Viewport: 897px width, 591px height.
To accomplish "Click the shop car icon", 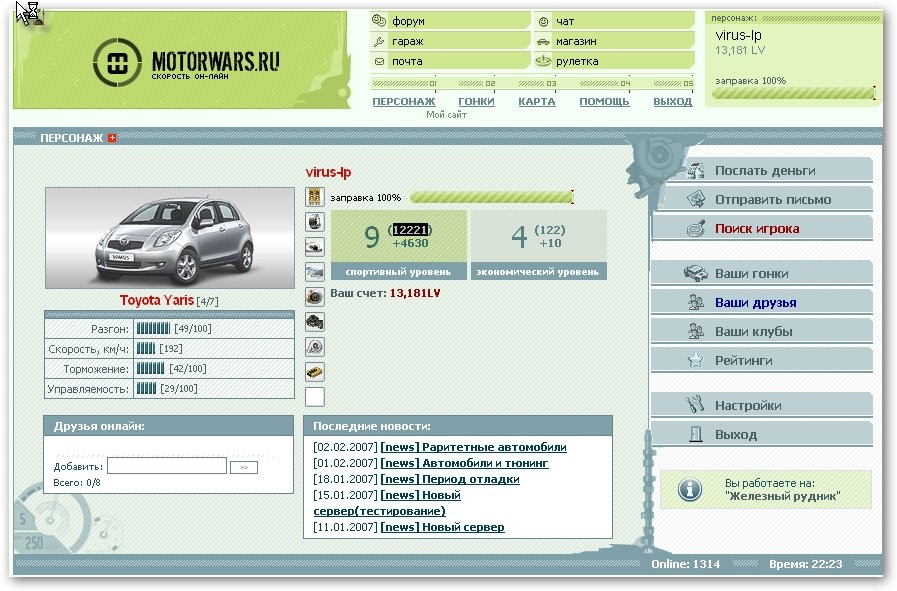I will 543,41.
